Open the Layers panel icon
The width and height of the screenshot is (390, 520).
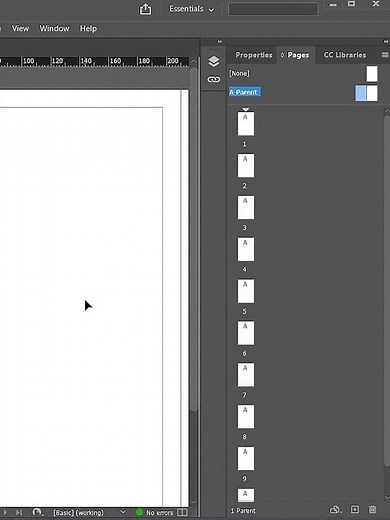[214, 61]
